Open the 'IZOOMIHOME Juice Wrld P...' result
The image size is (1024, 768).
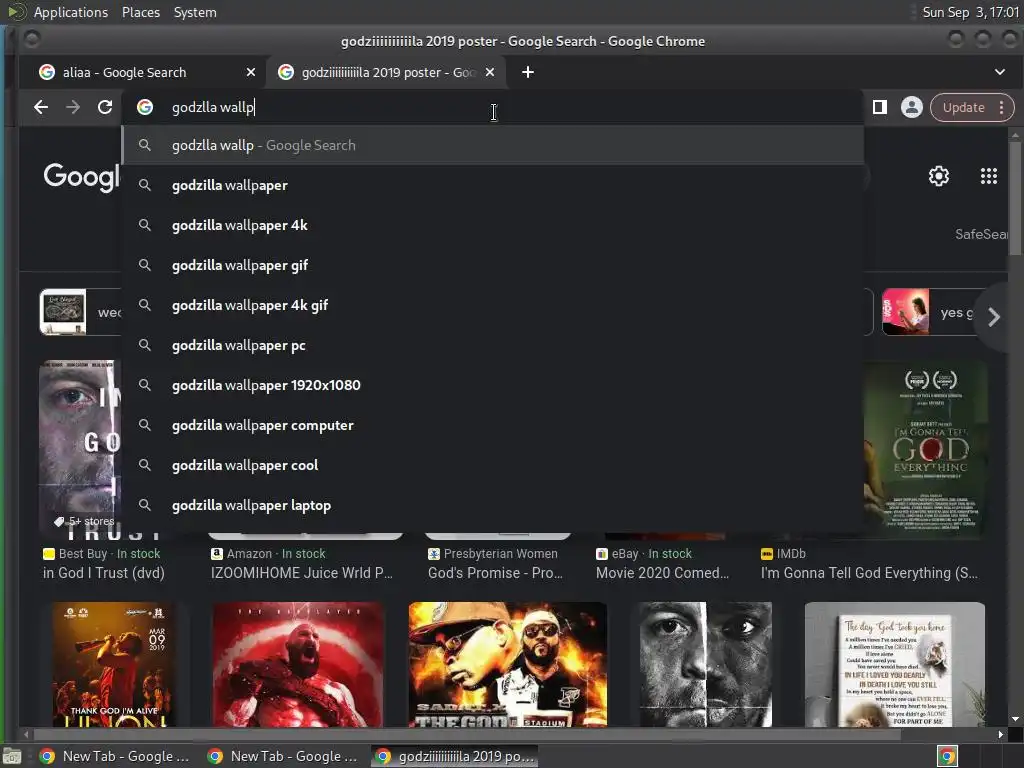302,573
